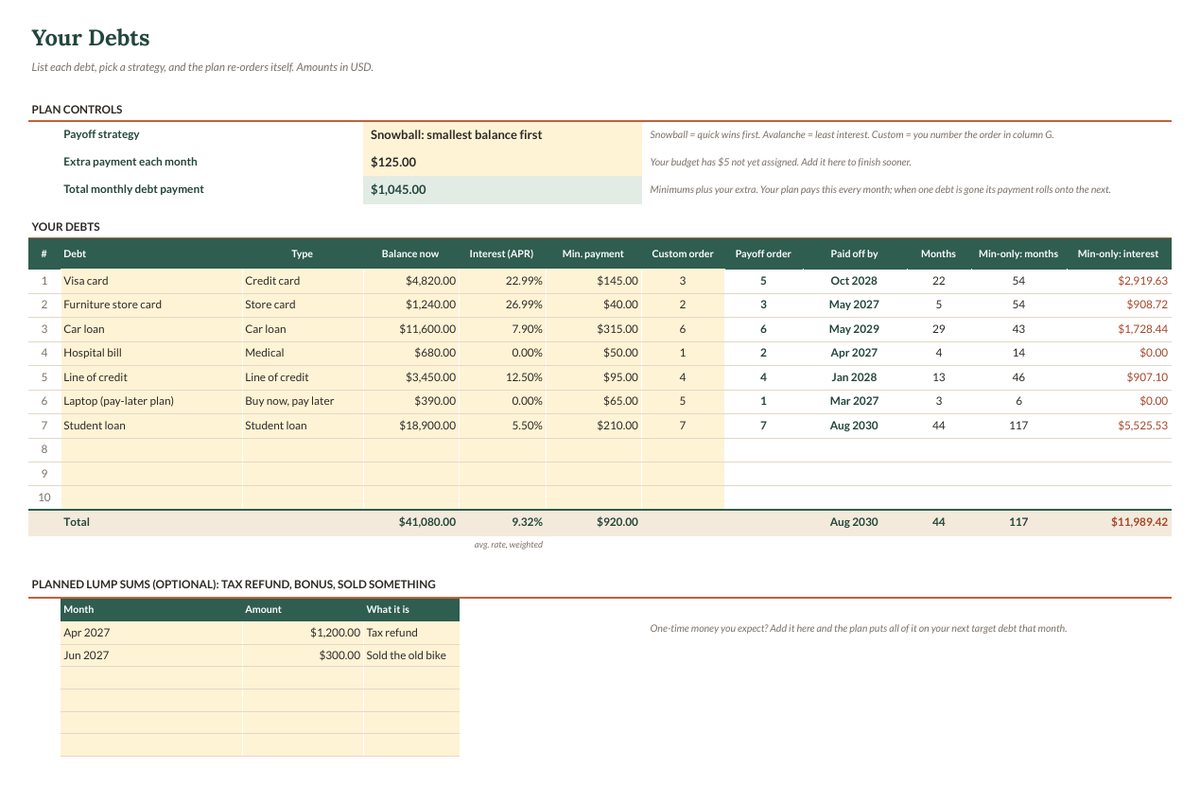This screenshot has height=785, width=1200.
Task: Click the 'PLAN CONTROLS' section heading
Action: tap(77, 110)
